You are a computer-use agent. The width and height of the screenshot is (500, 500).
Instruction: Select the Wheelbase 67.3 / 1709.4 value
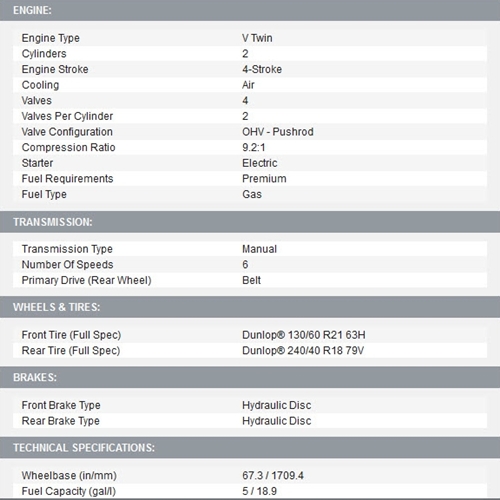click(x=273, y=475)
